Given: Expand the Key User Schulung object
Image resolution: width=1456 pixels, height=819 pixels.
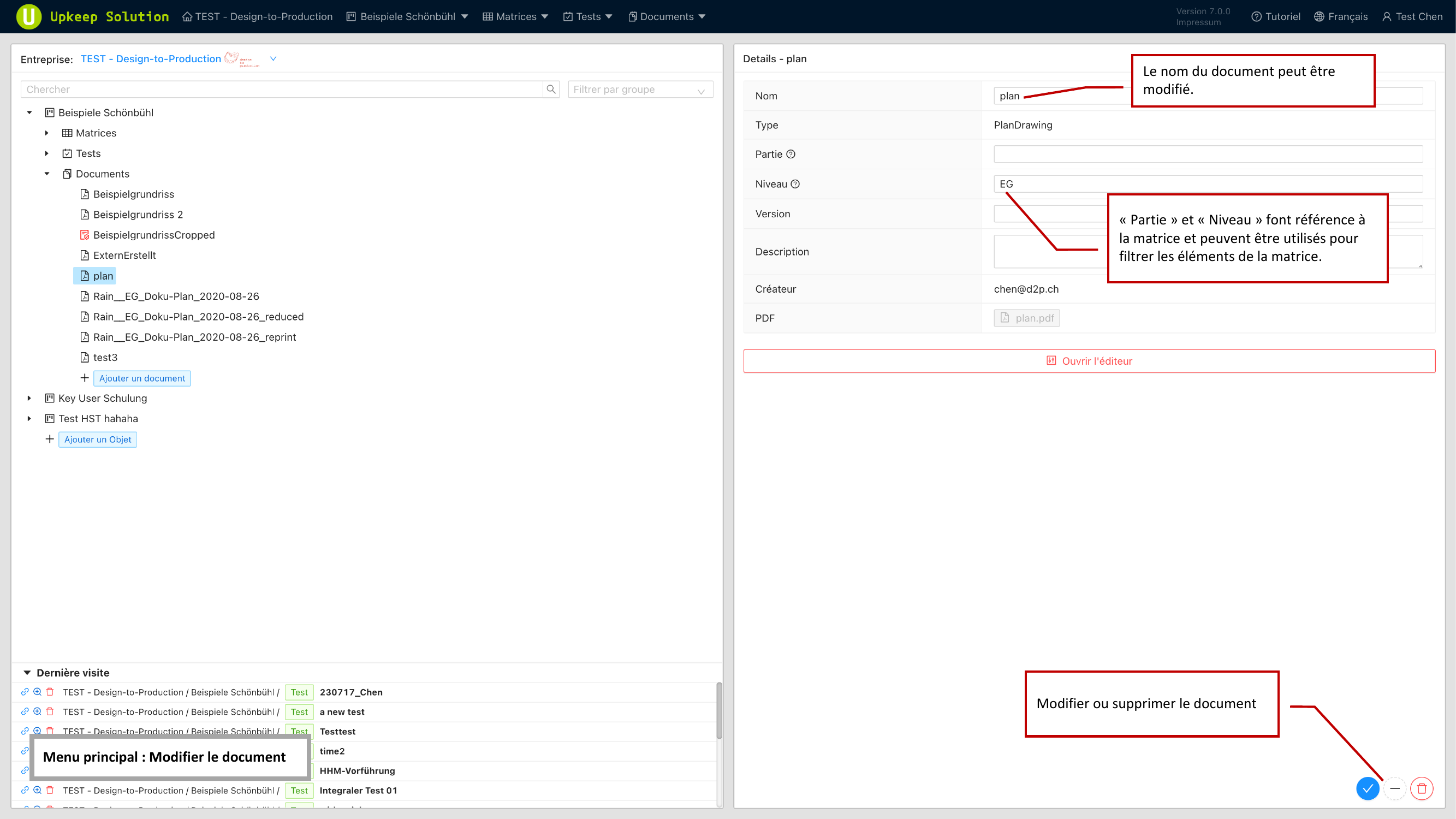Looking at the screenshot, I should [29, 398].
